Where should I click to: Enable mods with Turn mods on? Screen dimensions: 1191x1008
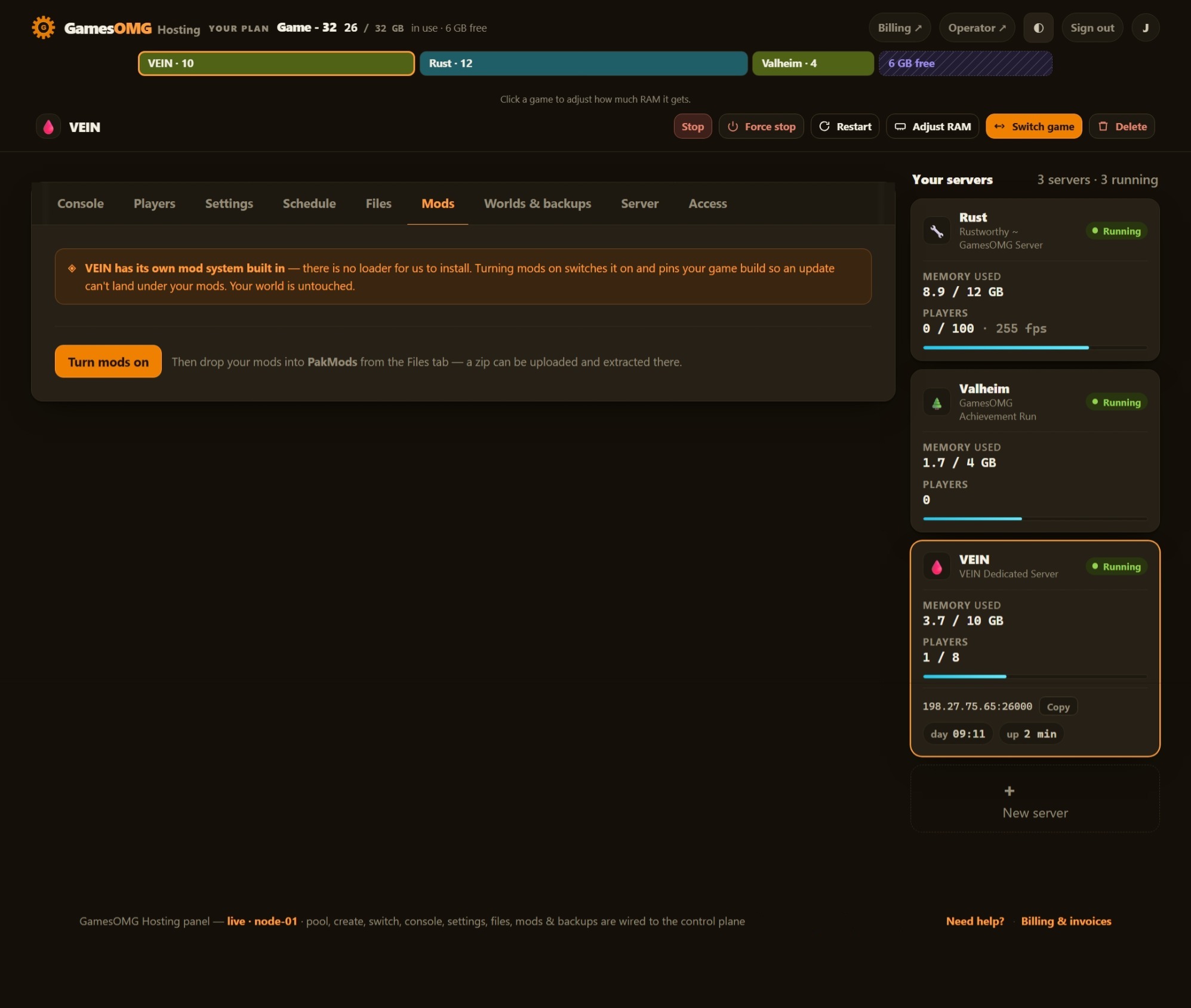point(108,361)
